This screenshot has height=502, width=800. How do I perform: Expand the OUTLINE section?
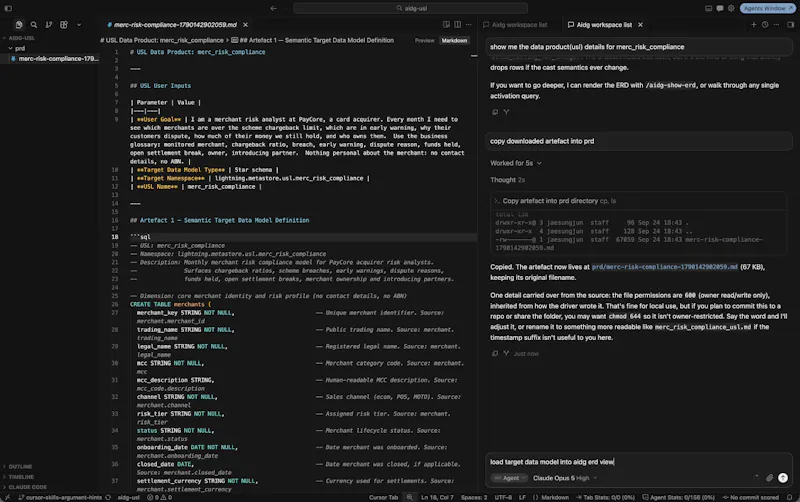pyautogui.click(x=18, y=467)
